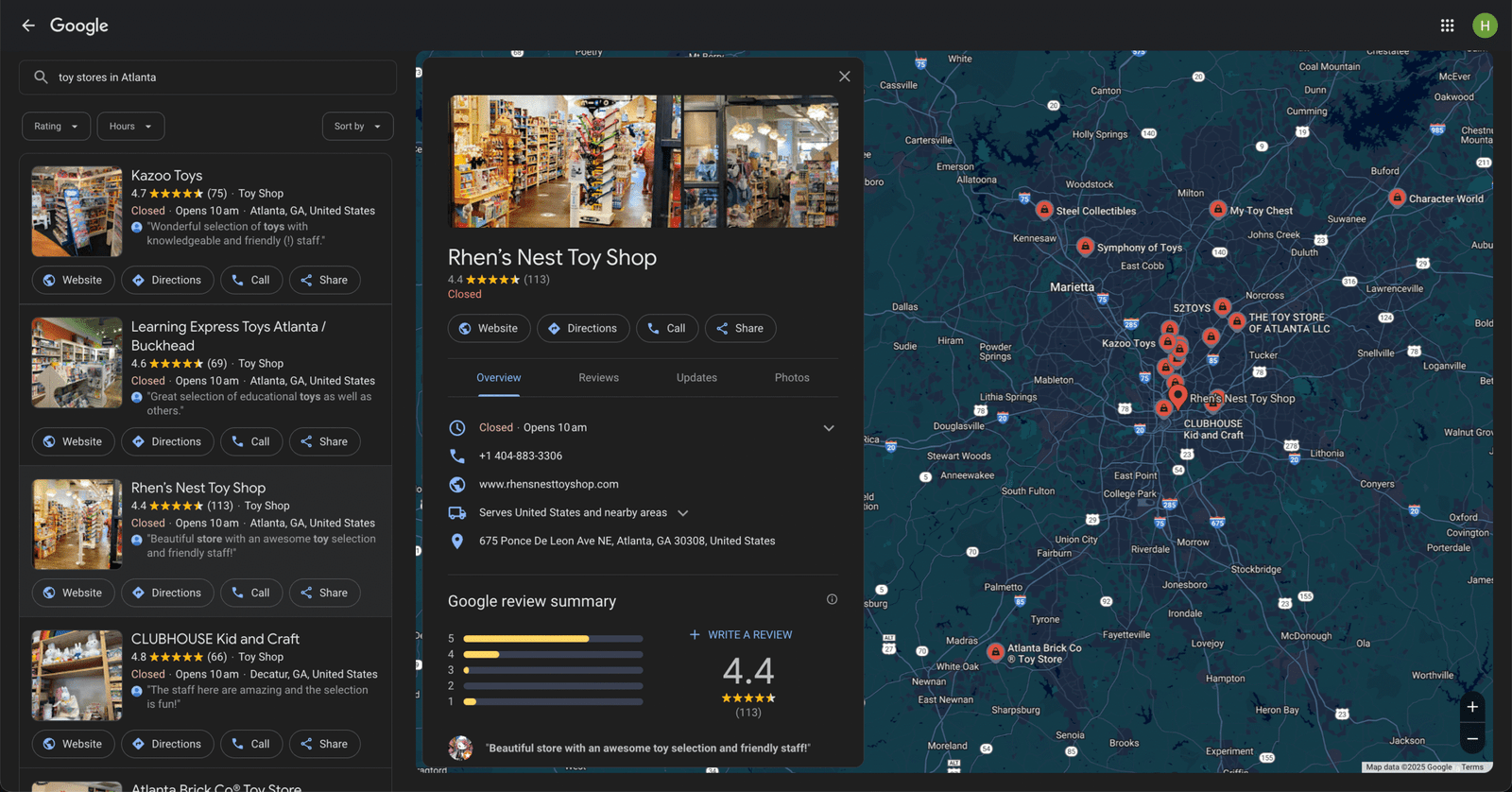This screenshot has width=1512, height=792.
Task: Click the address location pin icon
Action: [x=457, y=542]
